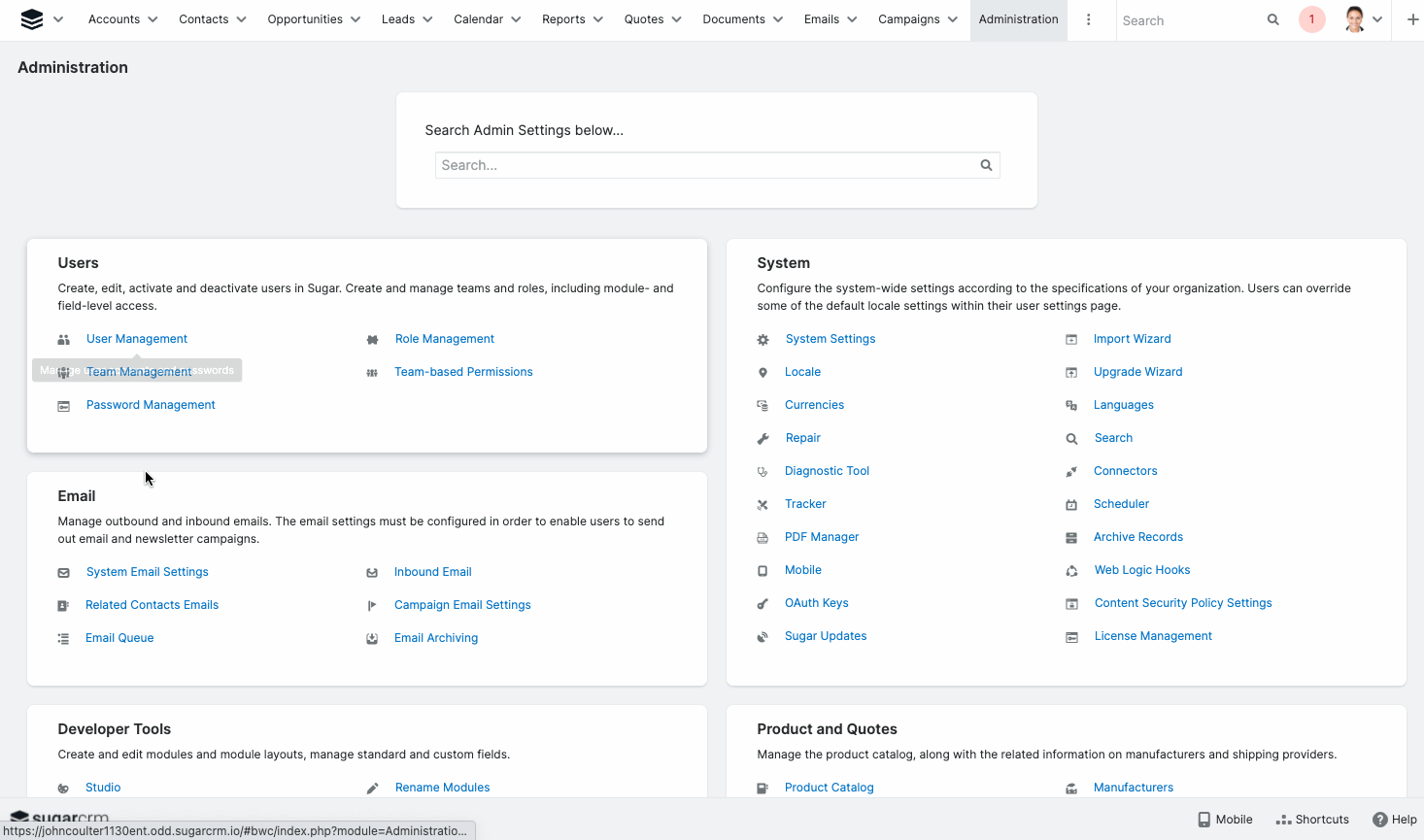This screenshot has height=840, width=1424.
Task: Focus the Search Admin Settings input field
Action: (704, 165)
